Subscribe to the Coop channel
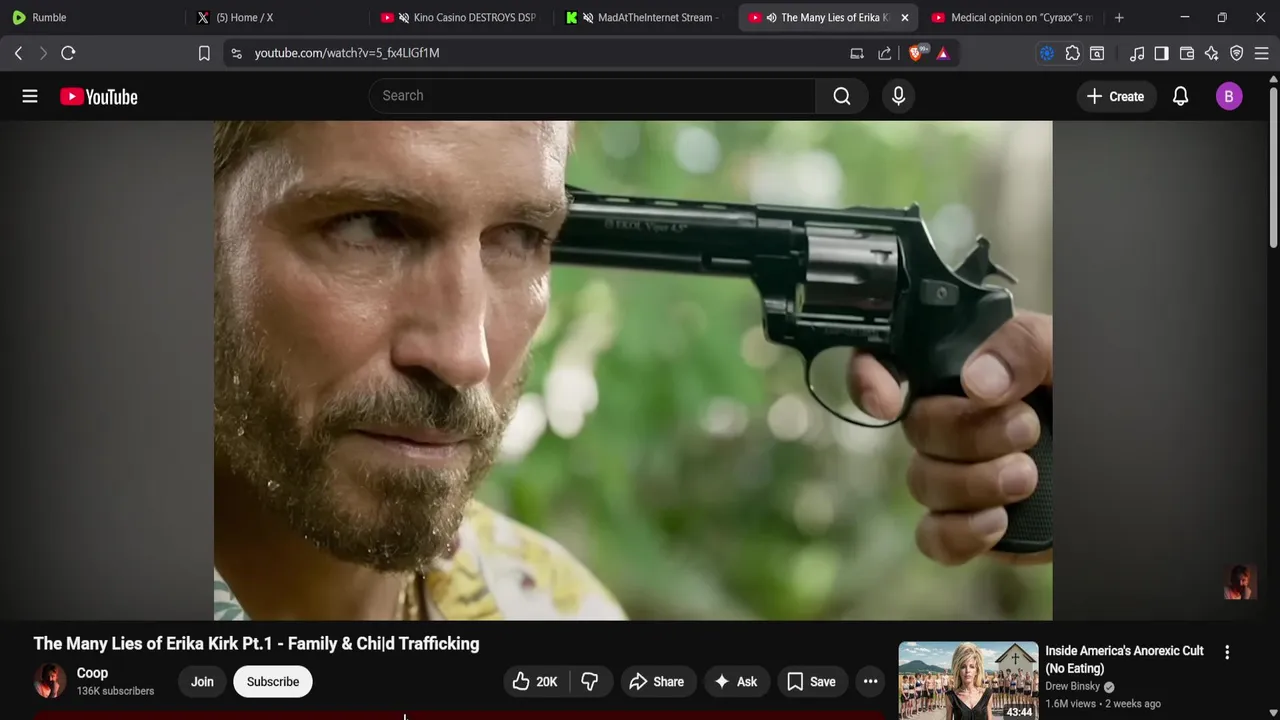Screen dimensions: 1280x720 click(273, 682)
